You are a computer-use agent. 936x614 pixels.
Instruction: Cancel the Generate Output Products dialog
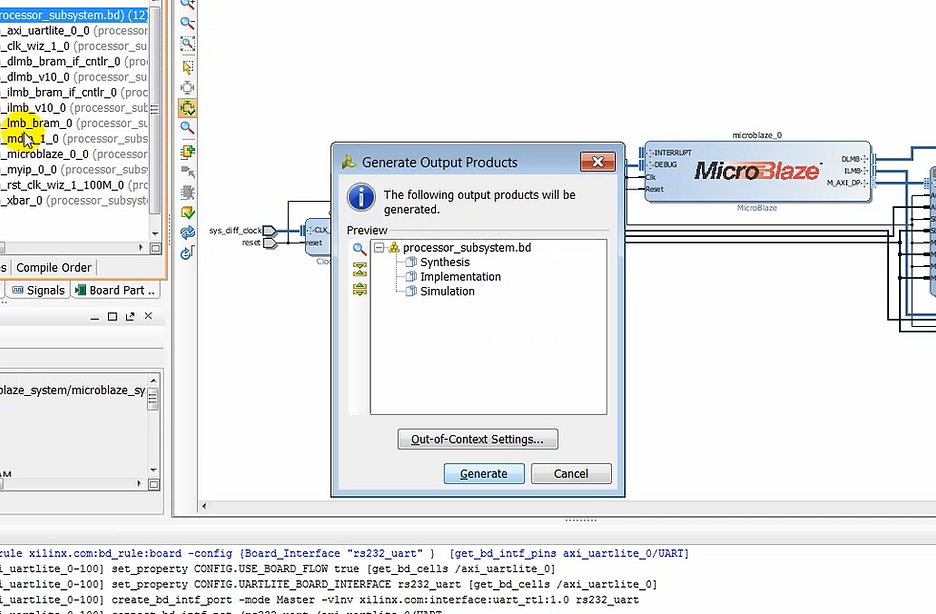(570, 473)
